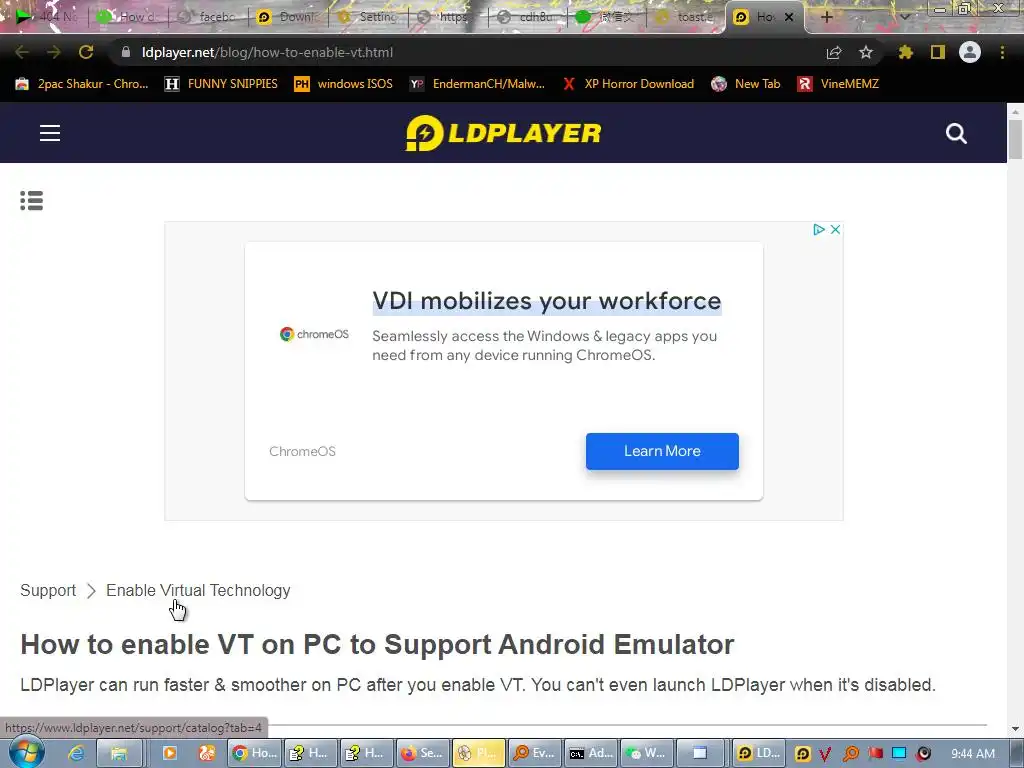The image size is (1024, 768).
Task: Open the FUNNY SNIPPIES bookmark
Action: coord(221,84)
